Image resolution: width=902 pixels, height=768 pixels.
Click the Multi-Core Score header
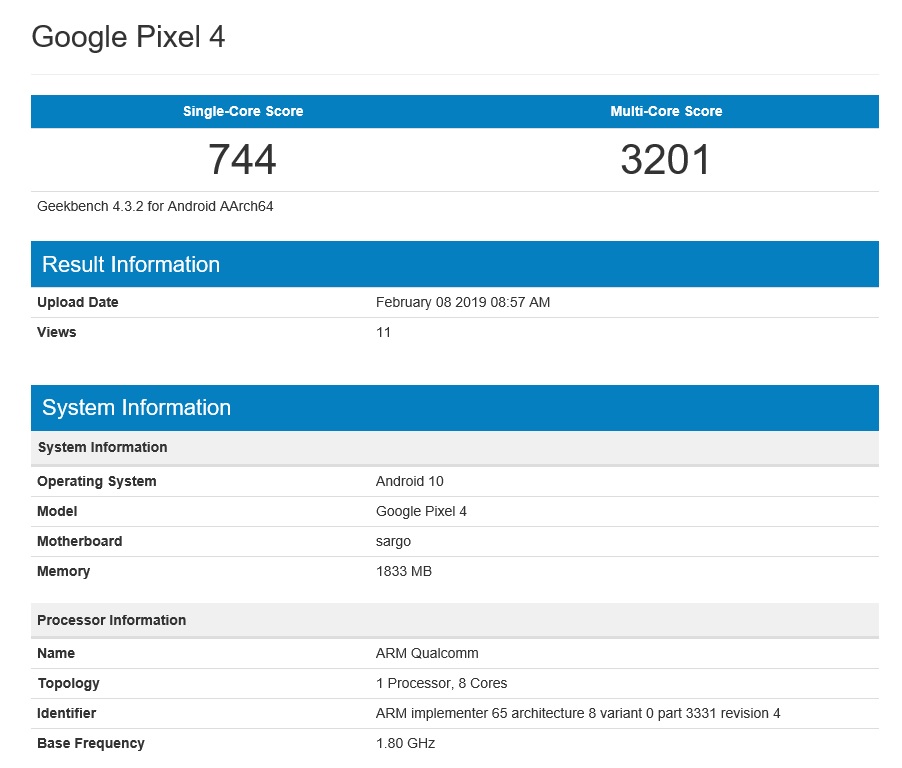coord(666,111)
